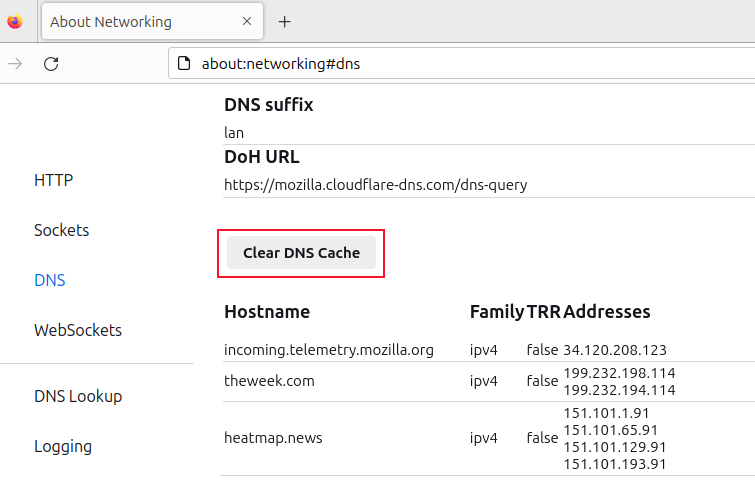Open the HTTP section in the sidebar

(x=53, y=180)
